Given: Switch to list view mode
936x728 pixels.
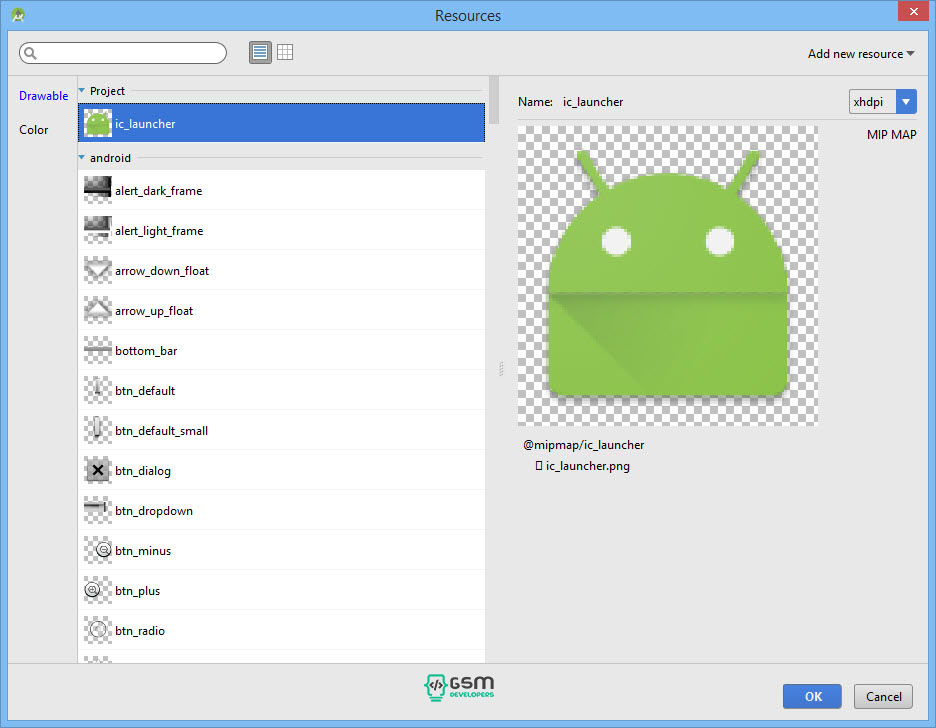Looking at the screenshot, I should tap(260, 53).
